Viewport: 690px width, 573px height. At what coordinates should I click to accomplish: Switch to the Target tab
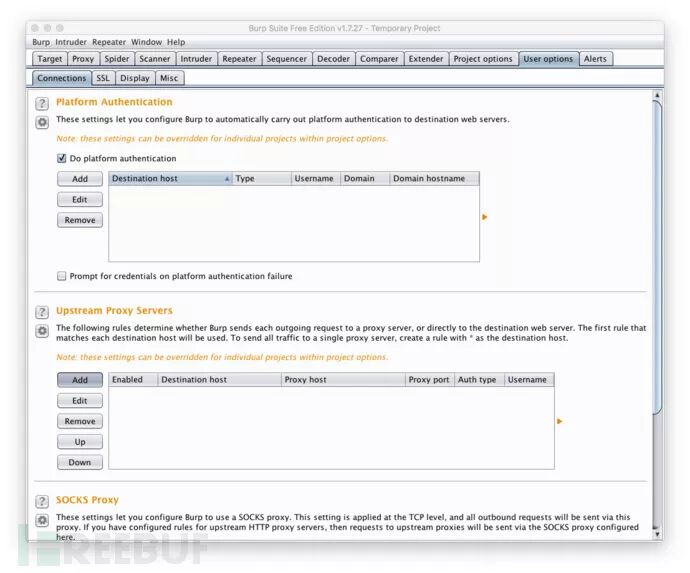pos(50,59)
